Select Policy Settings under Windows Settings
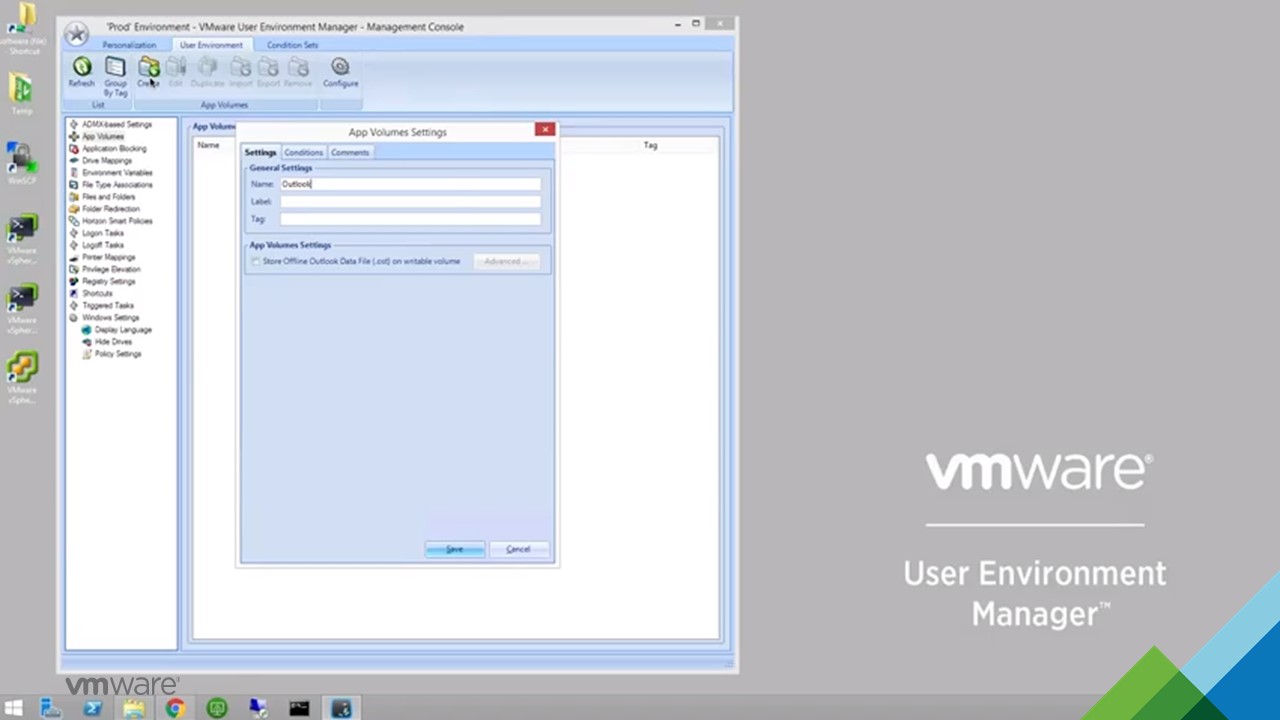 coord(117,354)
